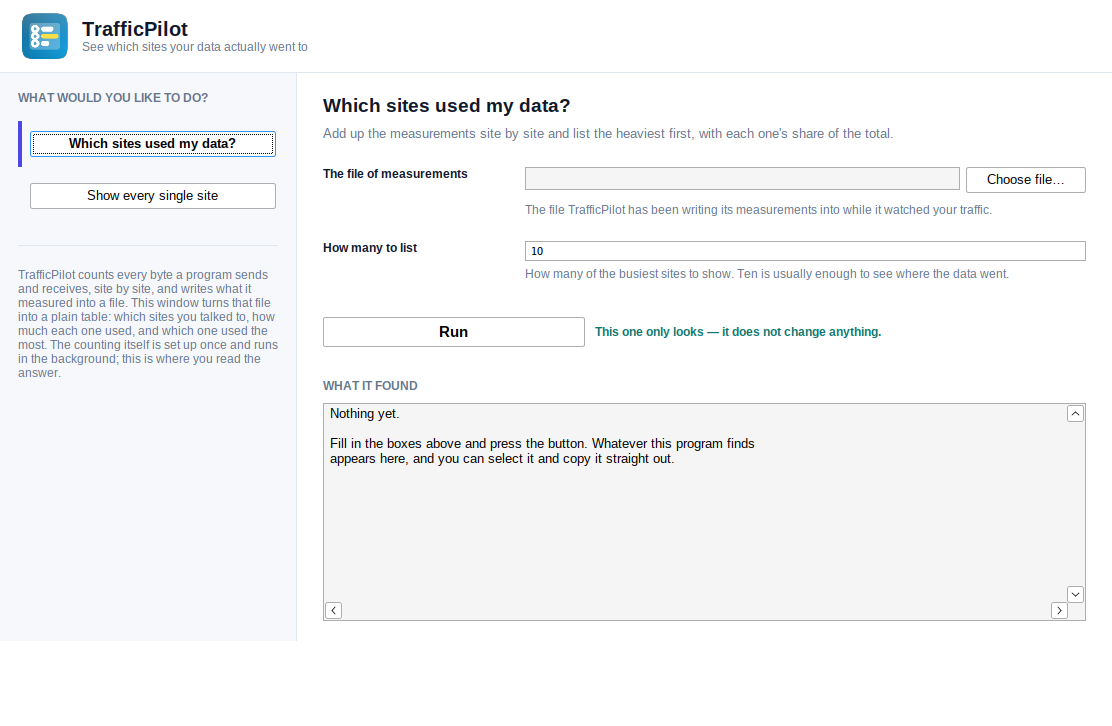Click the 'Ten is usually enough' hint text
The height and width of the screenshot is (726, 1112).
click(x=767, y=274)
